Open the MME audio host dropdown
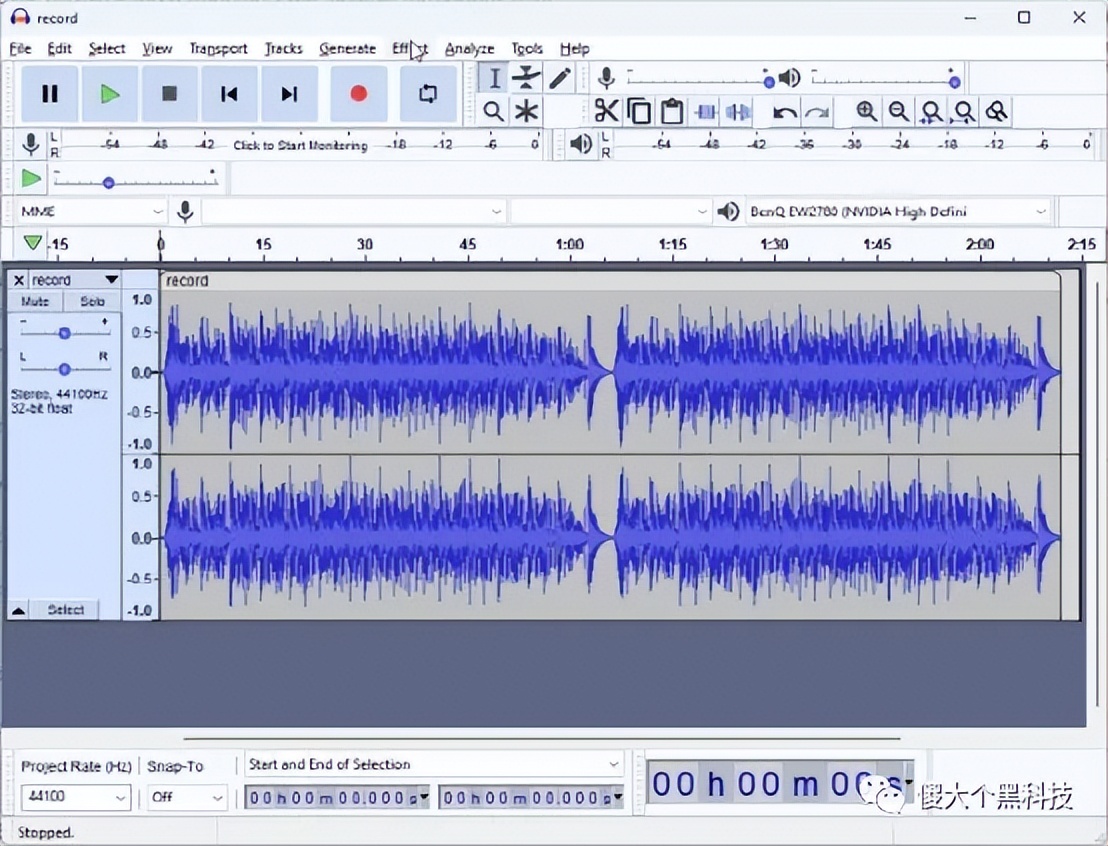The width and height of the screenshot is (1108, 846). 88,212
